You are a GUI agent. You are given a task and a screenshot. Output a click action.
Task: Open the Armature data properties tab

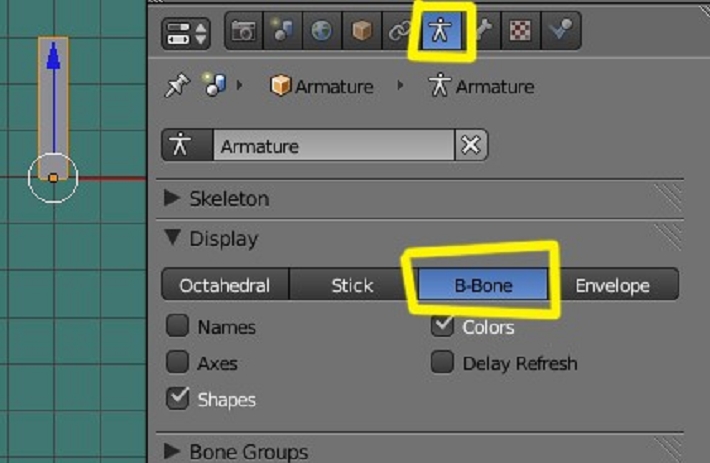tap(438, 32)
